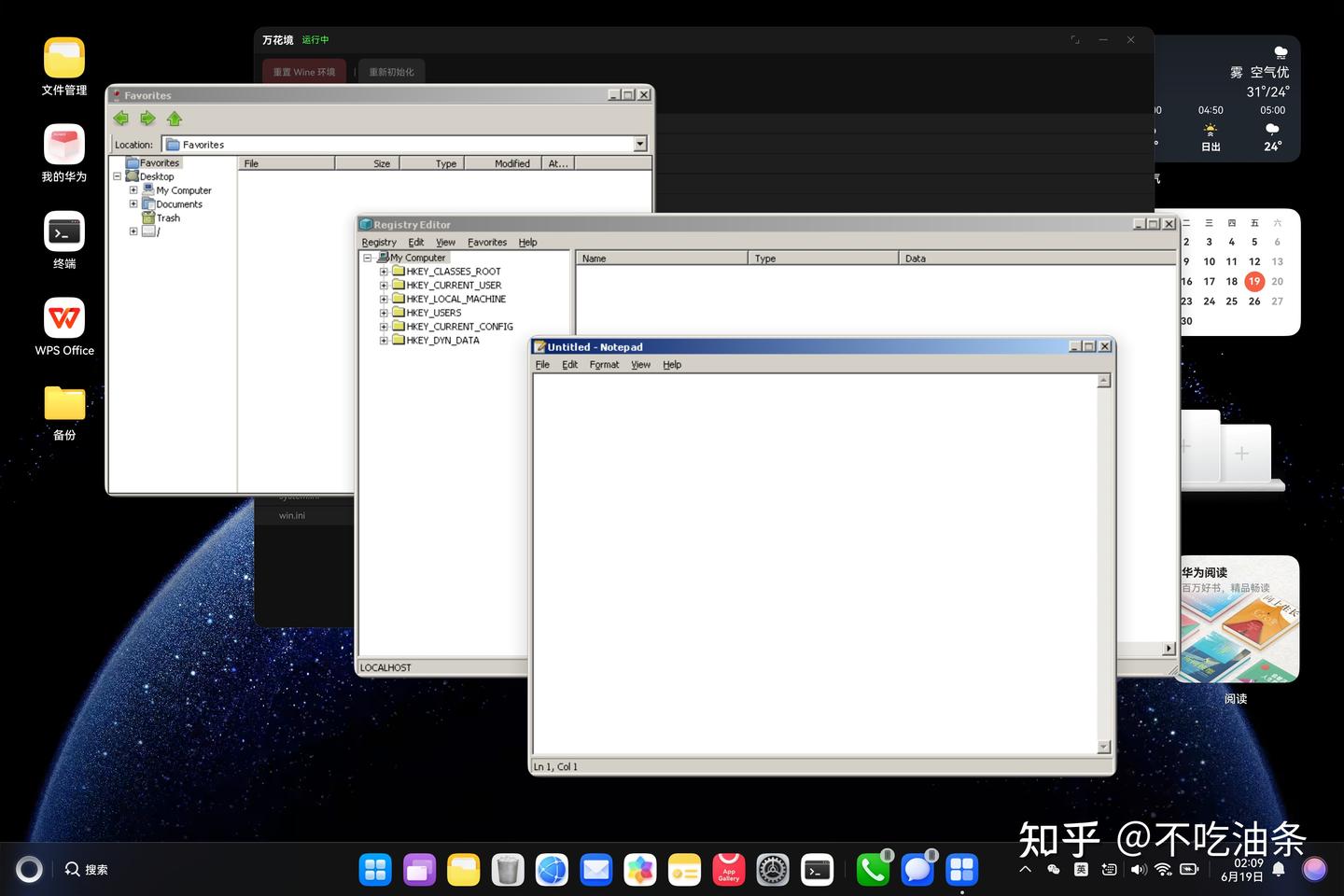Click the notification bell icon in tray
The height and width of the screenshot is (896, 1344).
pyautogui.click(x=1279, y=869)
